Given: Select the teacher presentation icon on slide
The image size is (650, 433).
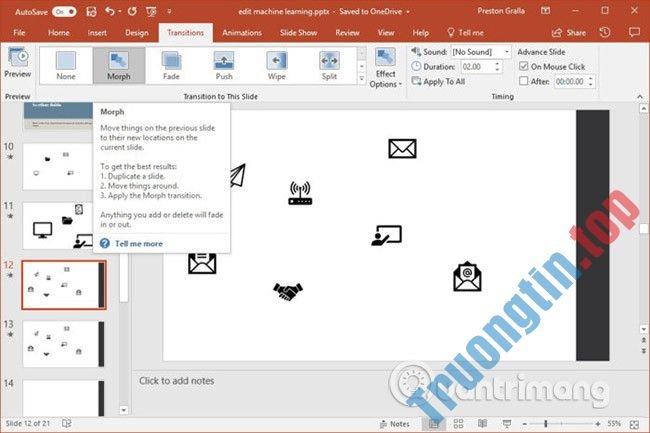Looking at the screenshot, I should point(386,235).
